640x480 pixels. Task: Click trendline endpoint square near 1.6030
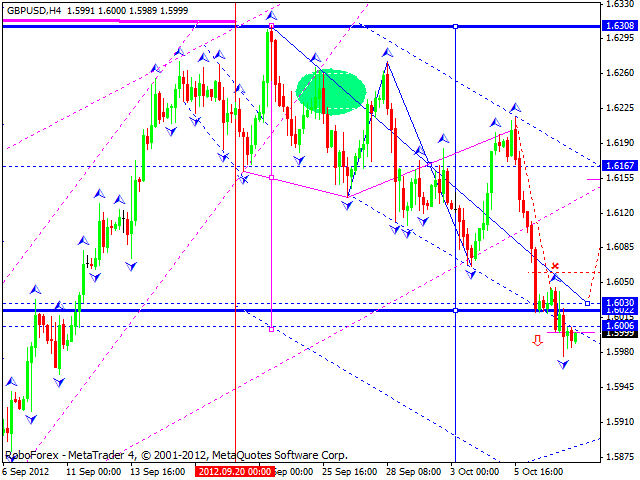click(587, 302)
